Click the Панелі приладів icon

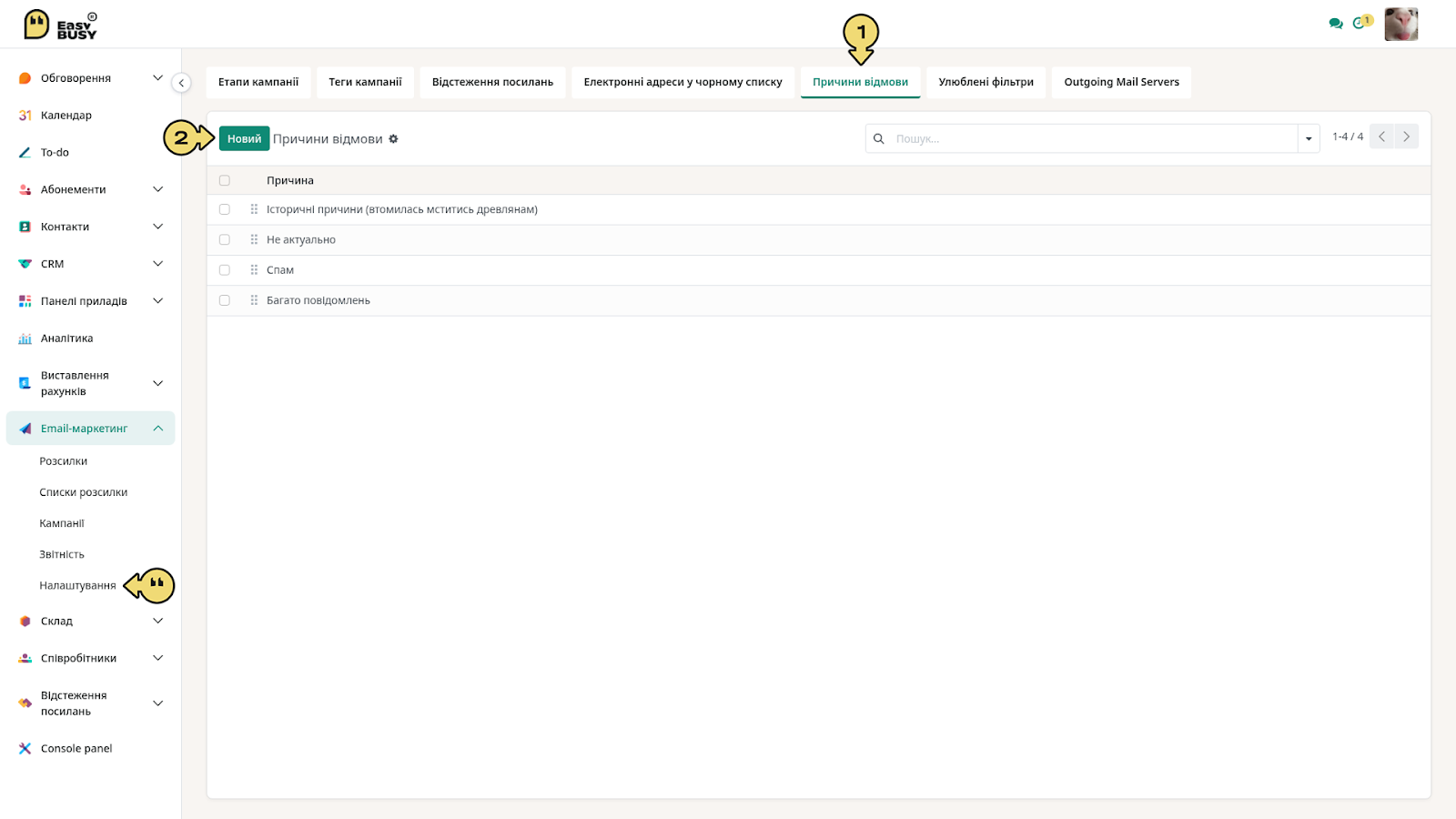25,301
